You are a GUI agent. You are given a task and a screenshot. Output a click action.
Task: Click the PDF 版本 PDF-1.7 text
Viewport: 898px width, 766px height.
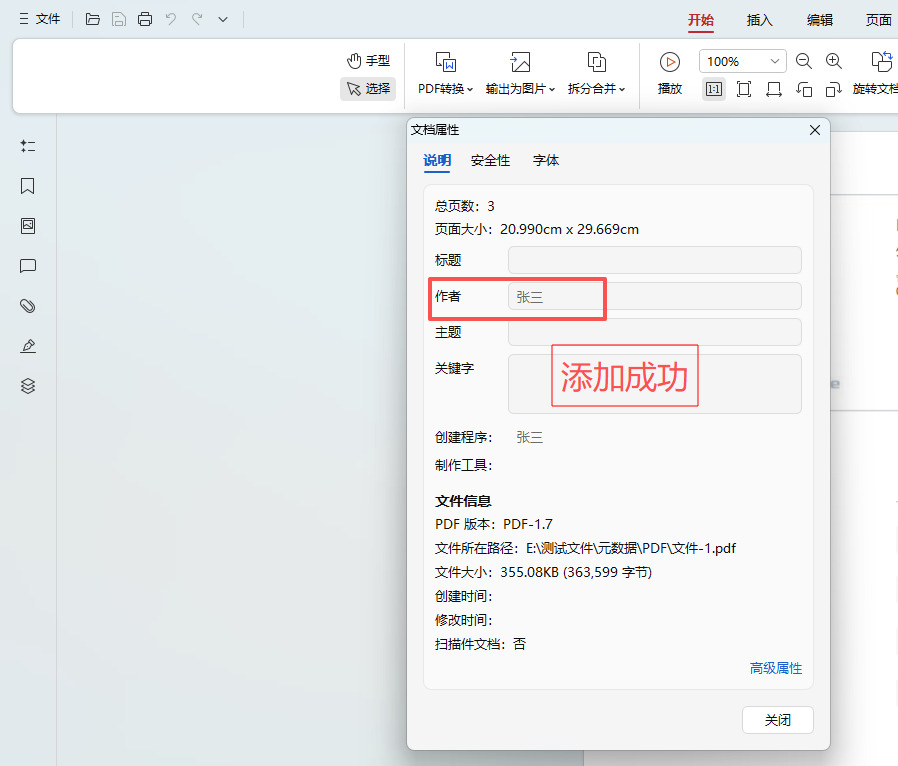[494, 524]
